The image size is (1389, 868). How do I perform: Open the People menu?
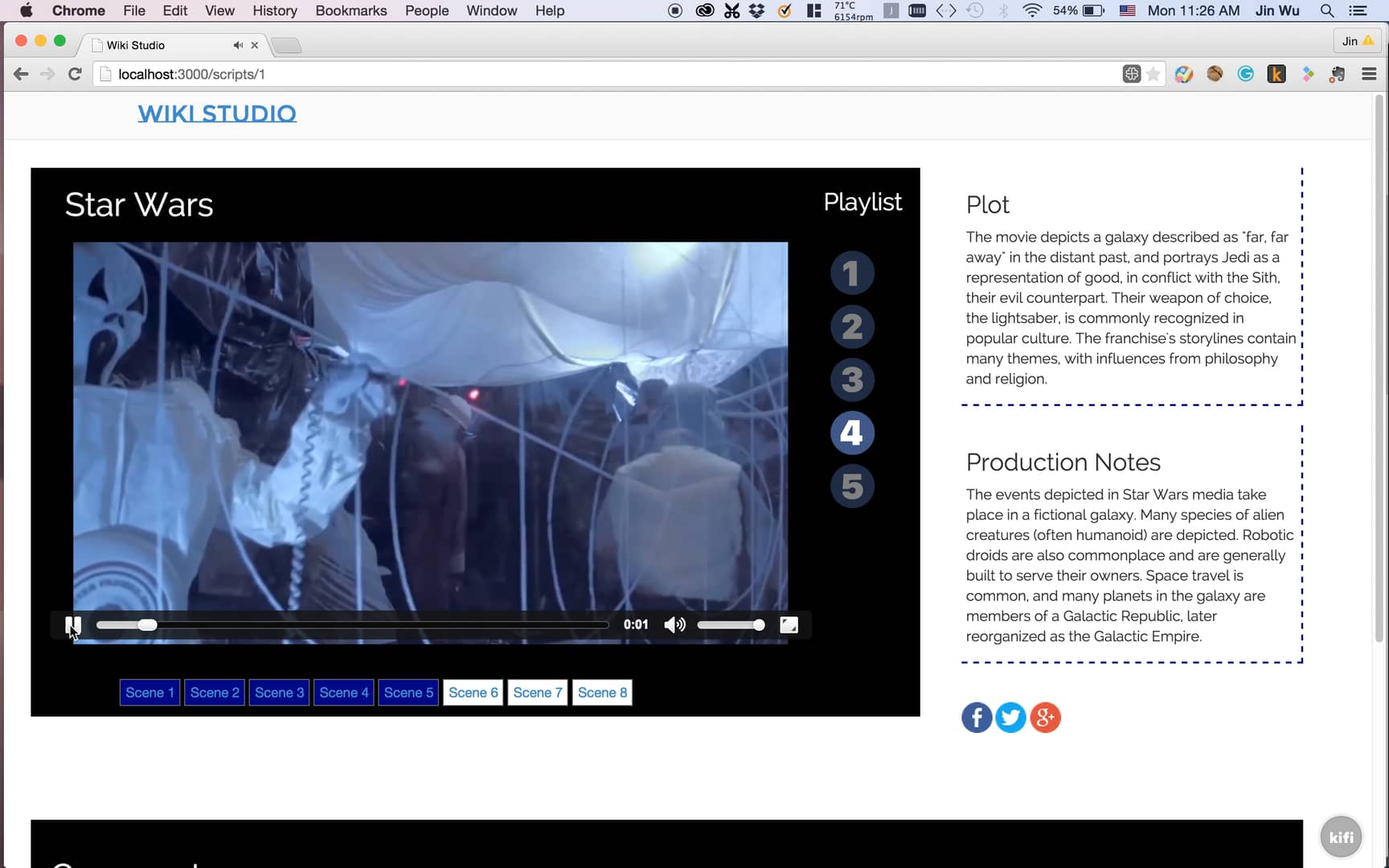coord(426,10)
